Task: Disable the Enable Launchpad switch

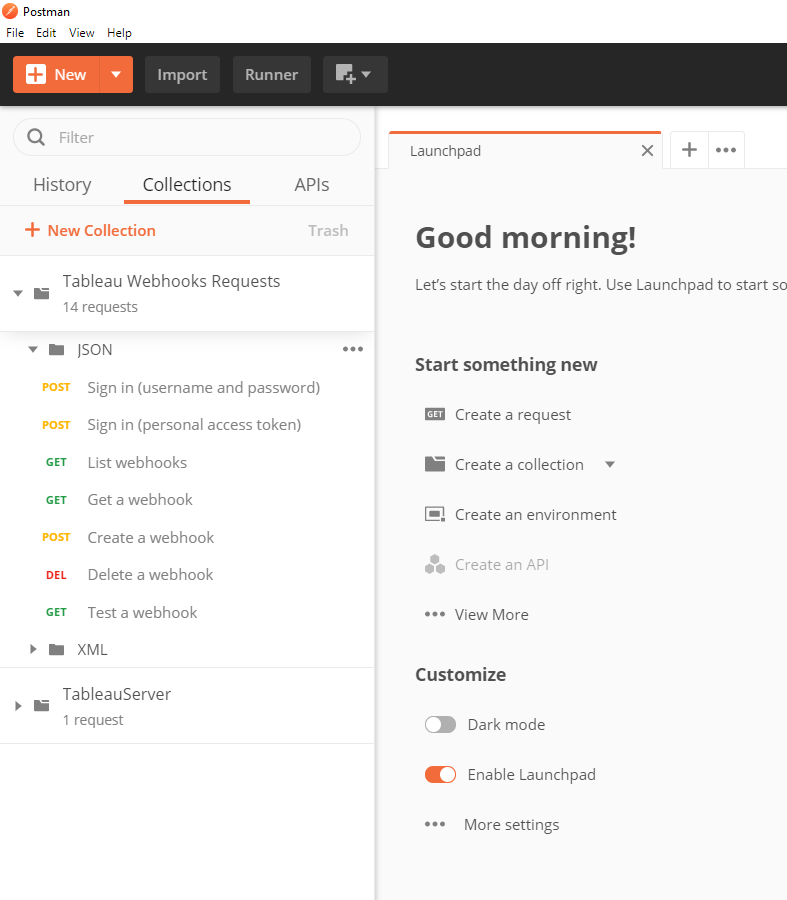Action: [440, 774]
